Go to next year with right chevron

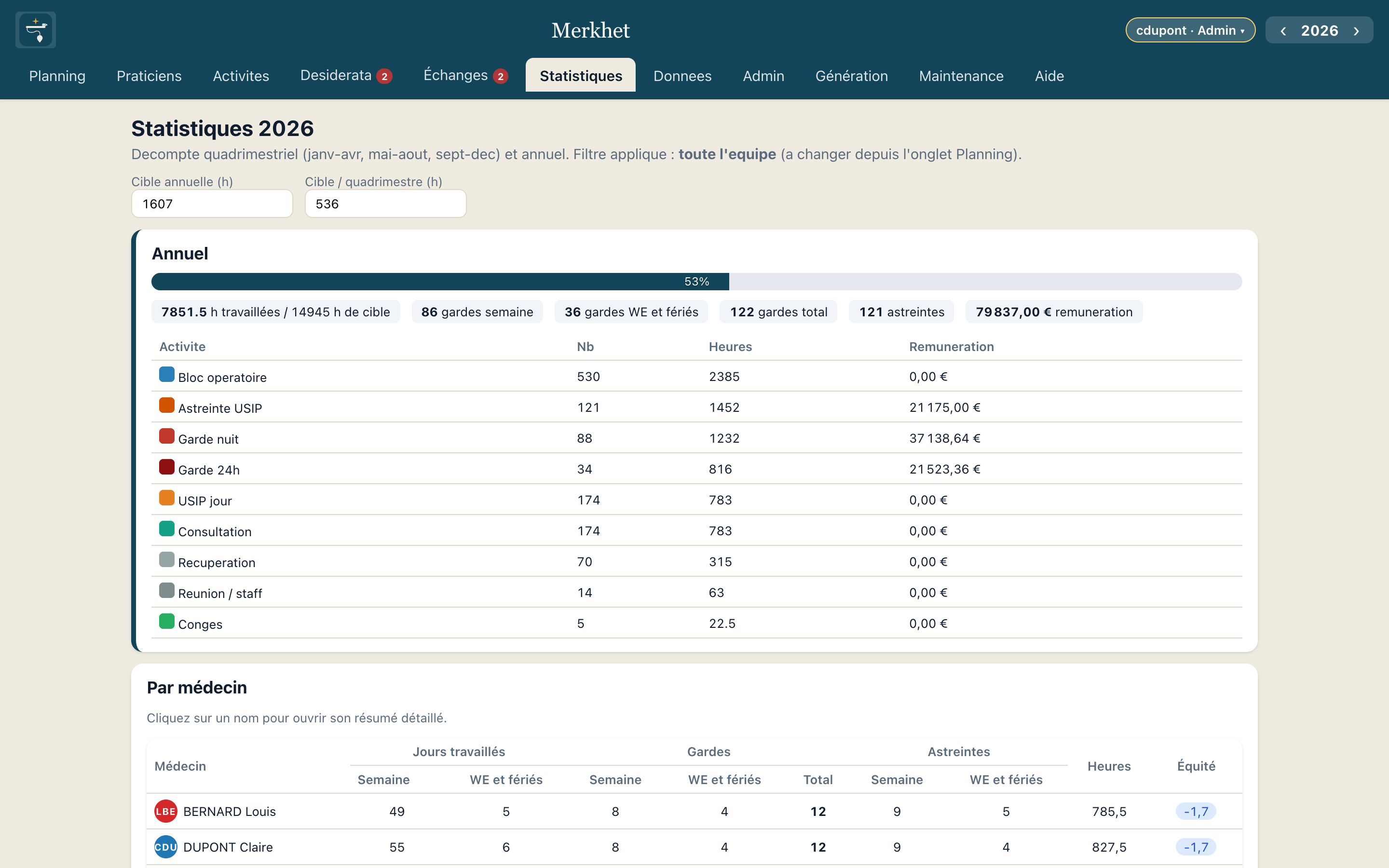click(1356, 31)
